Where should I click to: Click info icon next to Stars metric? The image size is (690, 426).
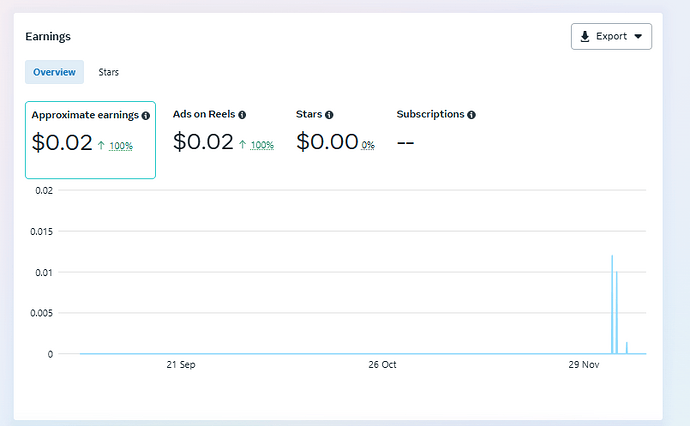[x=329, y=115]
